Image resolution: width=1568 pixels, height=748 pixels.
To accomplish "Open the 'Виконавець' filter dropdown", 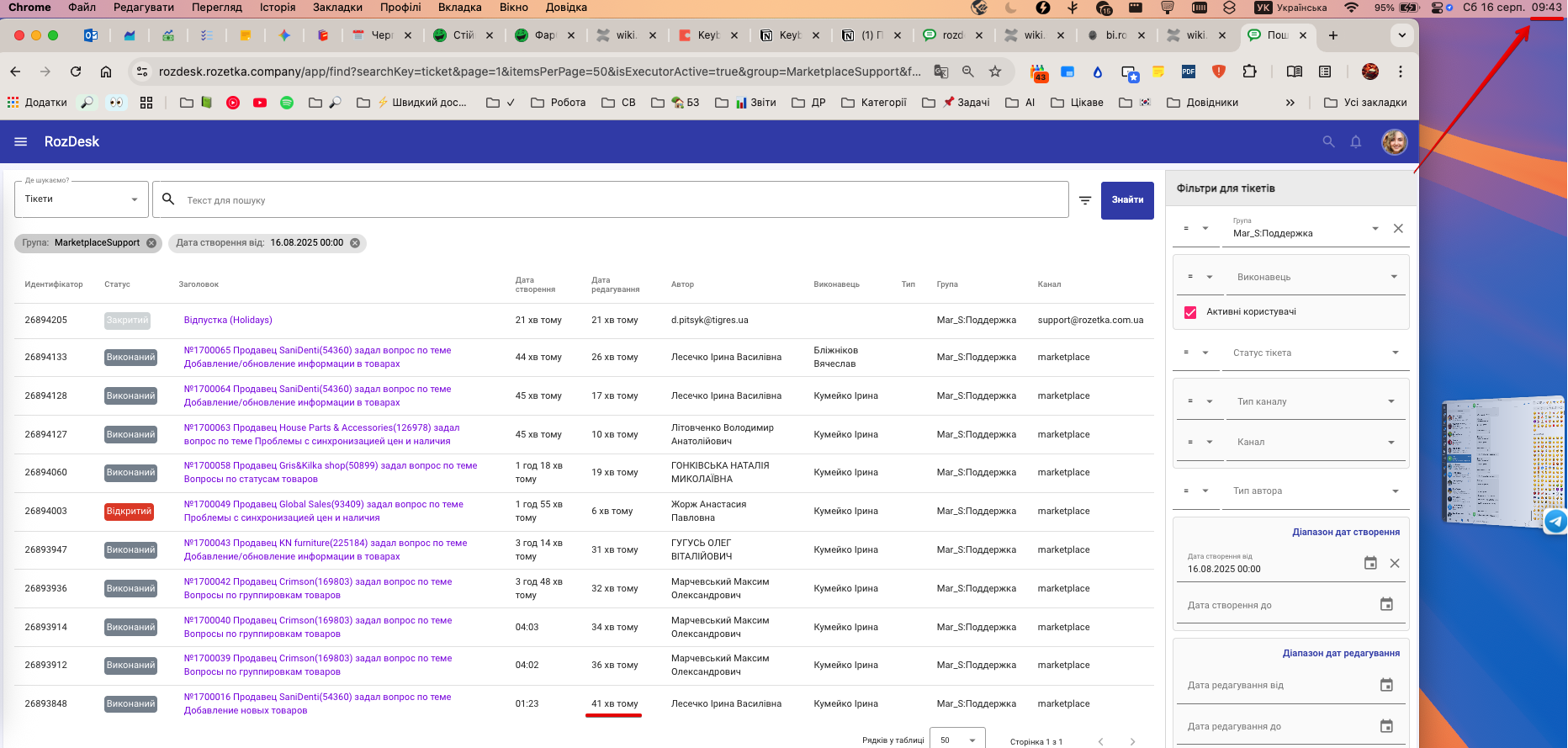I will coord(1316,277).
